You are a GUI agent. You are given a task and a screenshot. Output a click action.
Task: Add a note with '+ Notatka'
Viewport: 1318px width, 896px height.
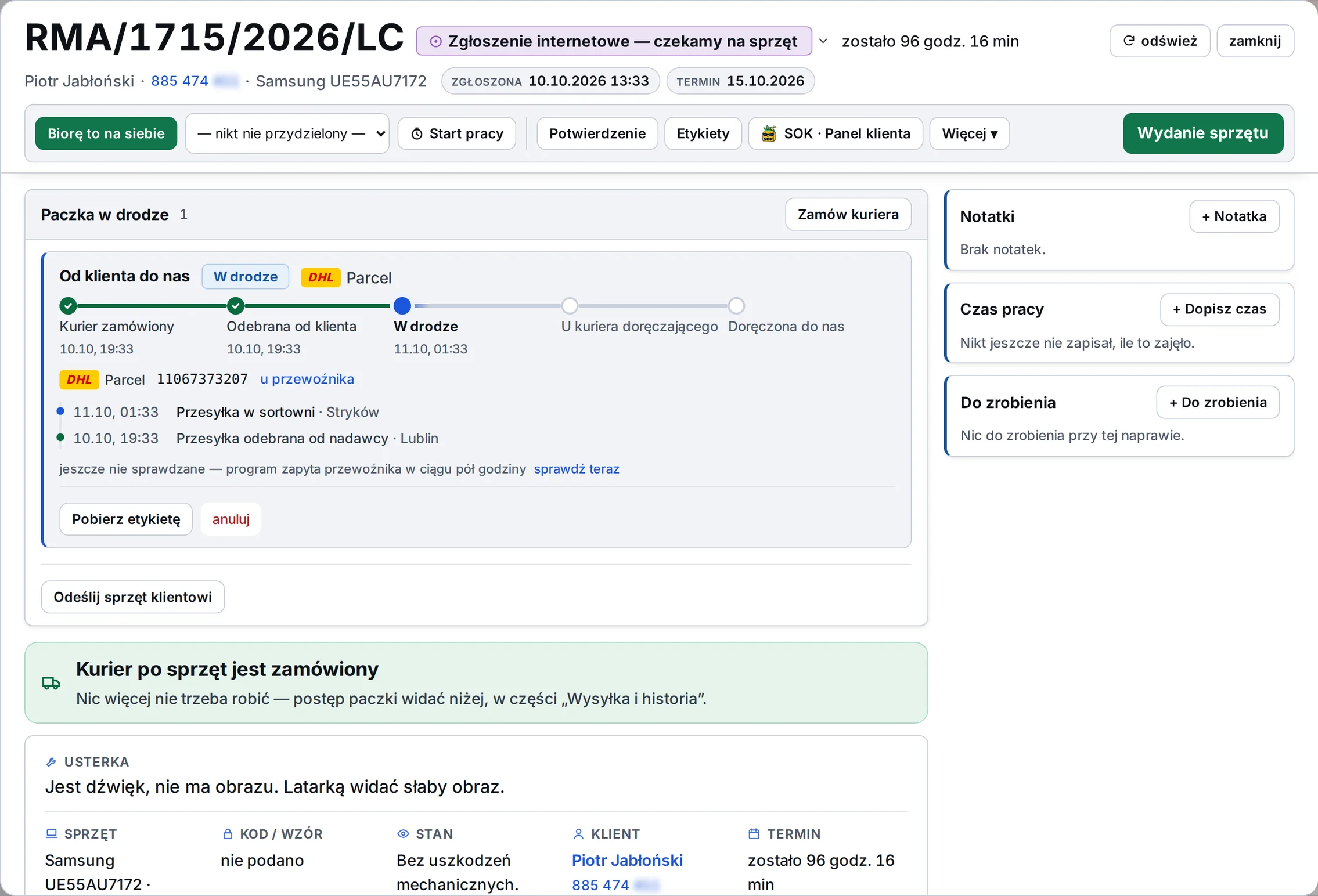coord(1234,216)
